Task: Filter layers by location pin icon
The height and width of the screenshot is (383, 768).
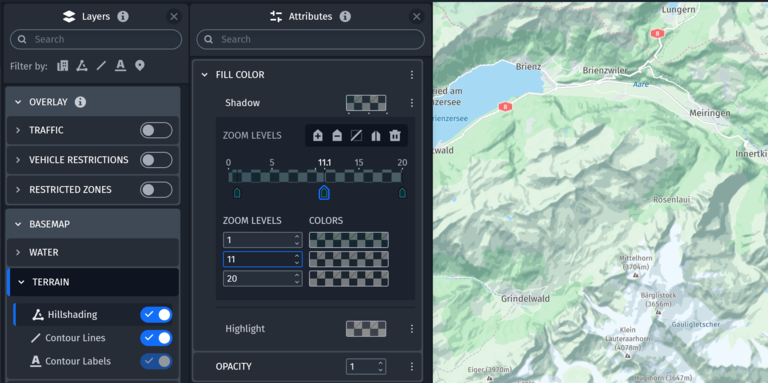Action: 140,66
